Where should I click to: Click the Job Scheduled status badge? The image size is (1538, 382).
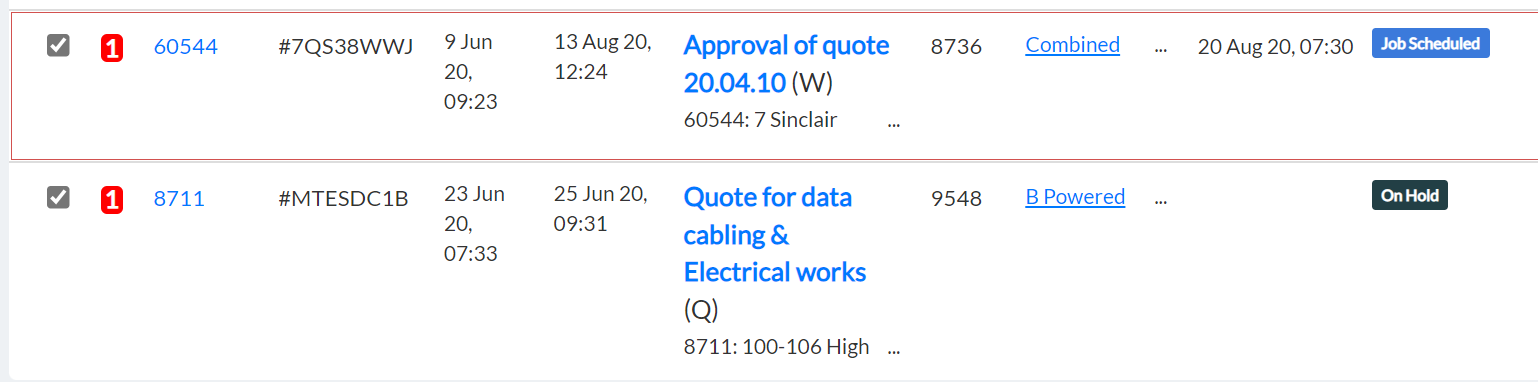pyautogui.click(x=1431, y=43)
